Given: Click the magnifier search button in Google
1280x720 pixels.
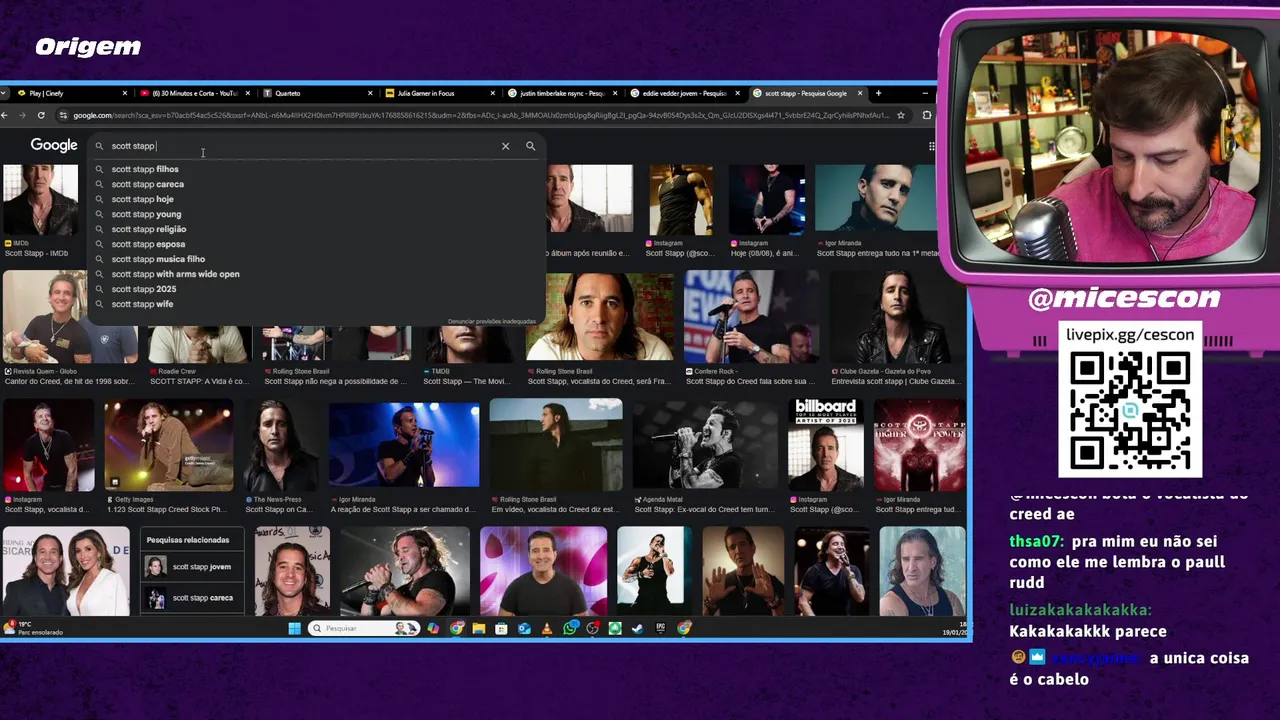Looking at the screenshot, I should [531, 146].
